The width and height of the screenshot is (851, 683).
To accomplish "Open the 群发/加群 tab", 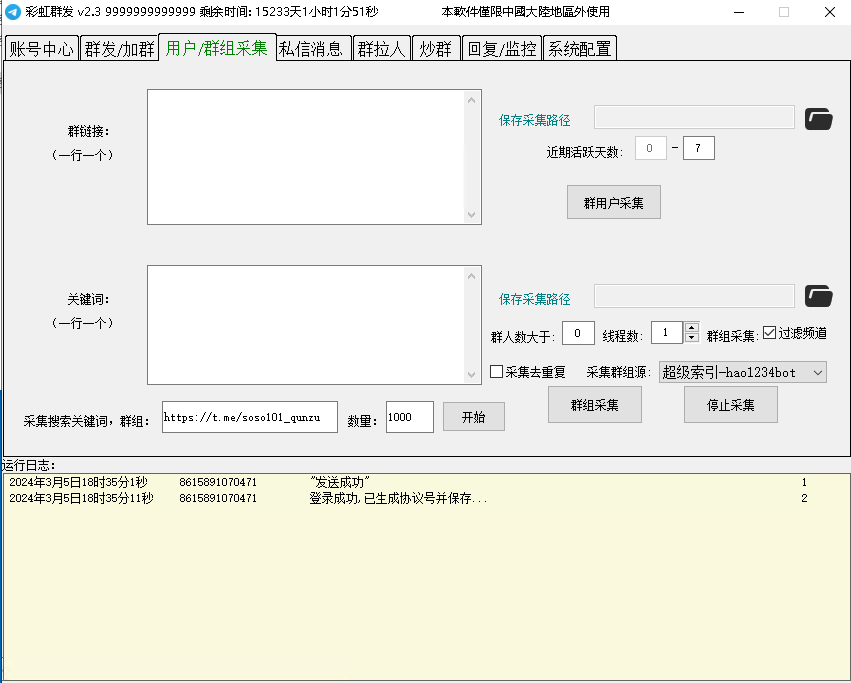I will point(118,48).
